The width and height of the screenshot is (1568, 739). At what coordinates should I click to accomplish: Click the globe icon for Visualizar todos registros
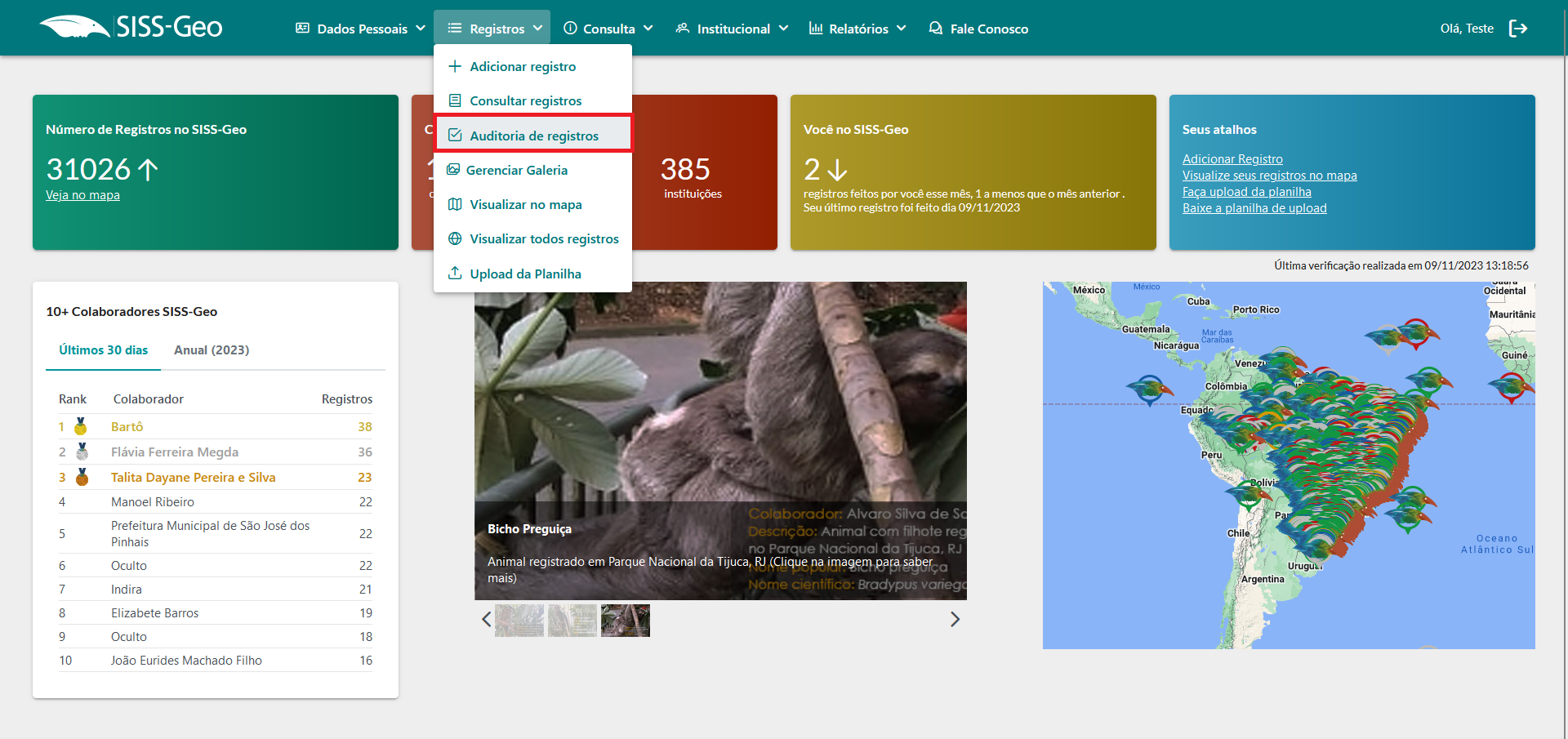455,238
